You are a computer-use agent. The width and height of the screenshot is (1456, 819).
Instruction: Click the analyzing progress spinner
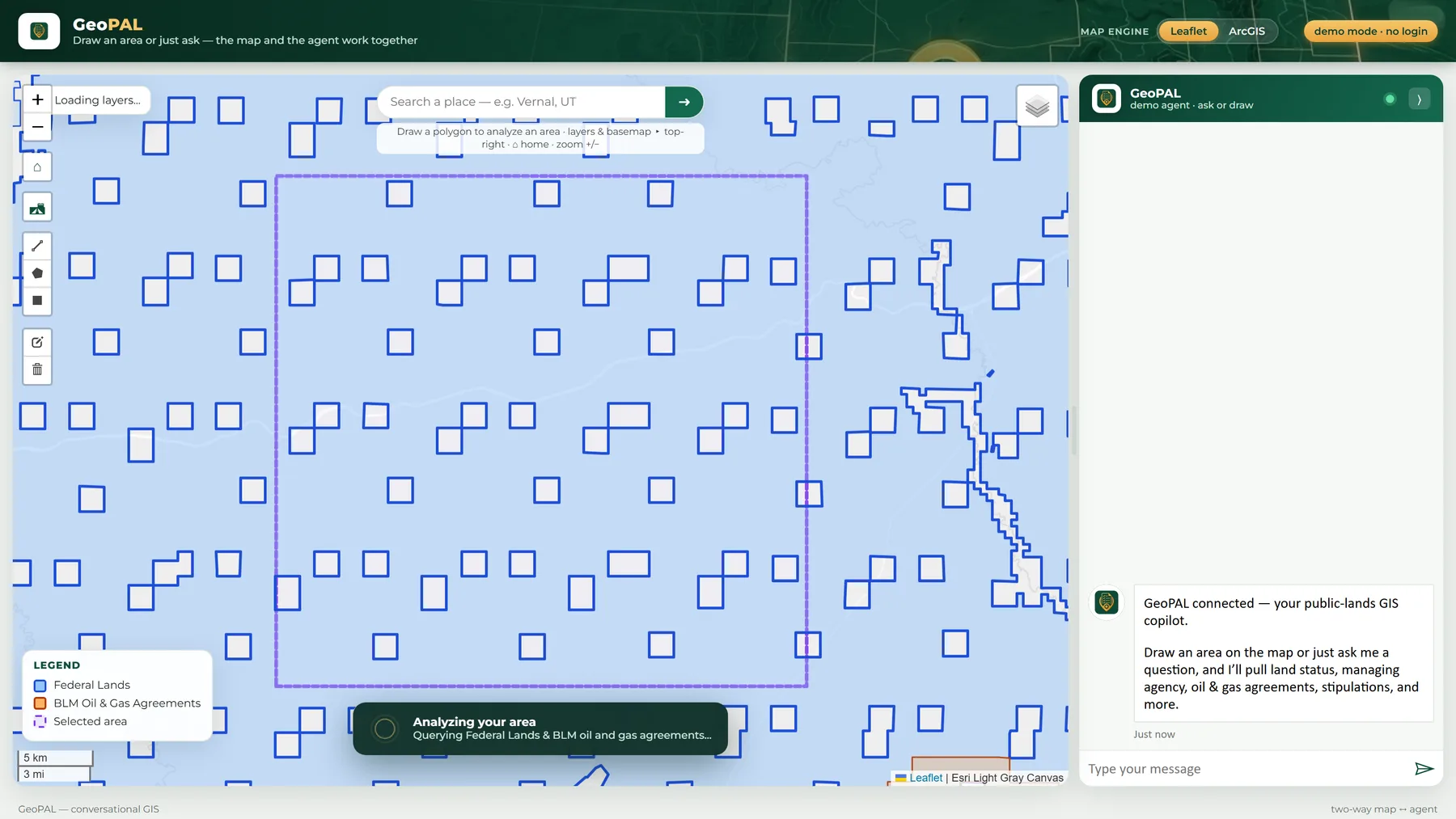385,728
